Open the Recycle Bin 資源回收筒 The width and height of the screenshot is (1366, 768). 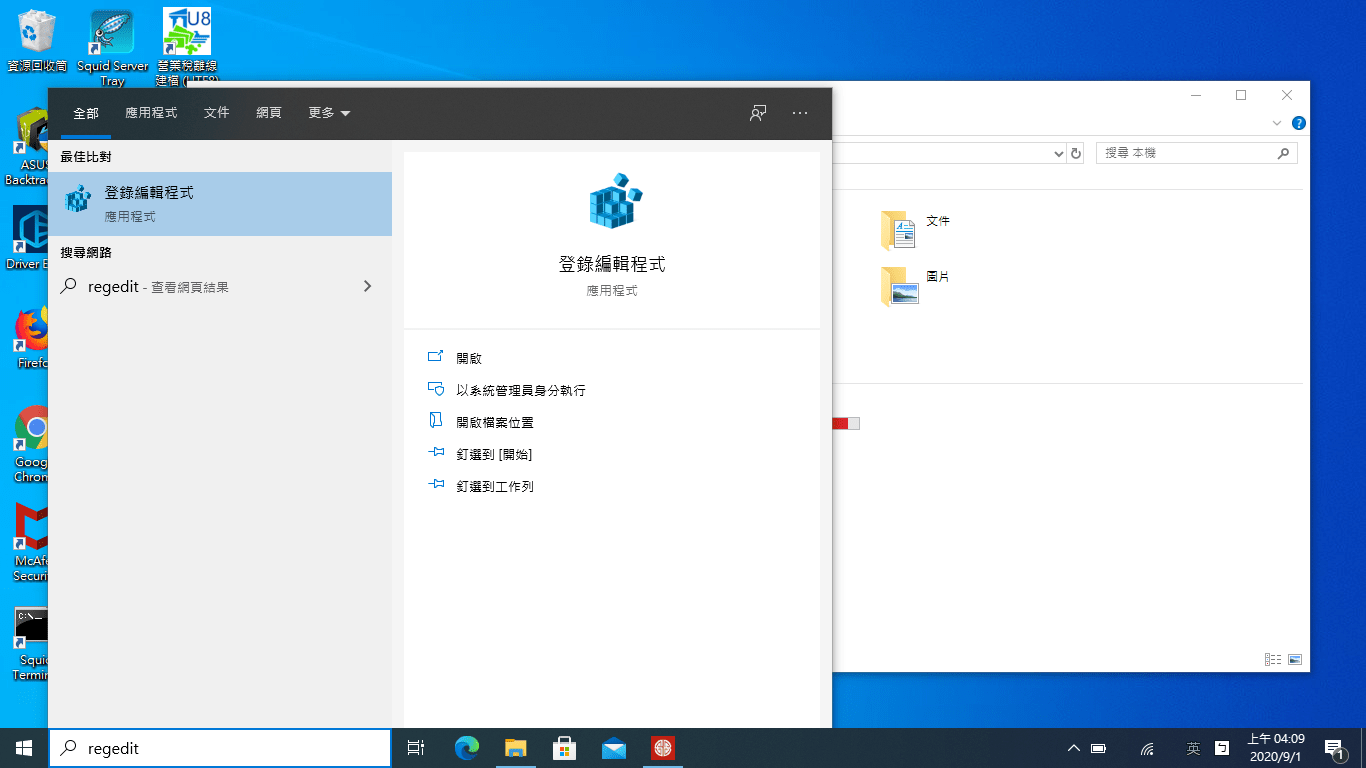[37, 30]
